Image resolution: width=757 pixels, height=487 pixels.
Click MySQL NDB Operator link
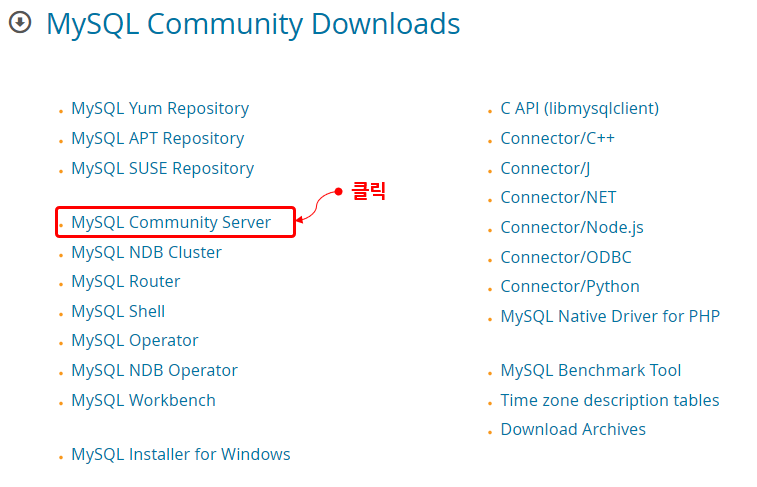click(154, 371)
